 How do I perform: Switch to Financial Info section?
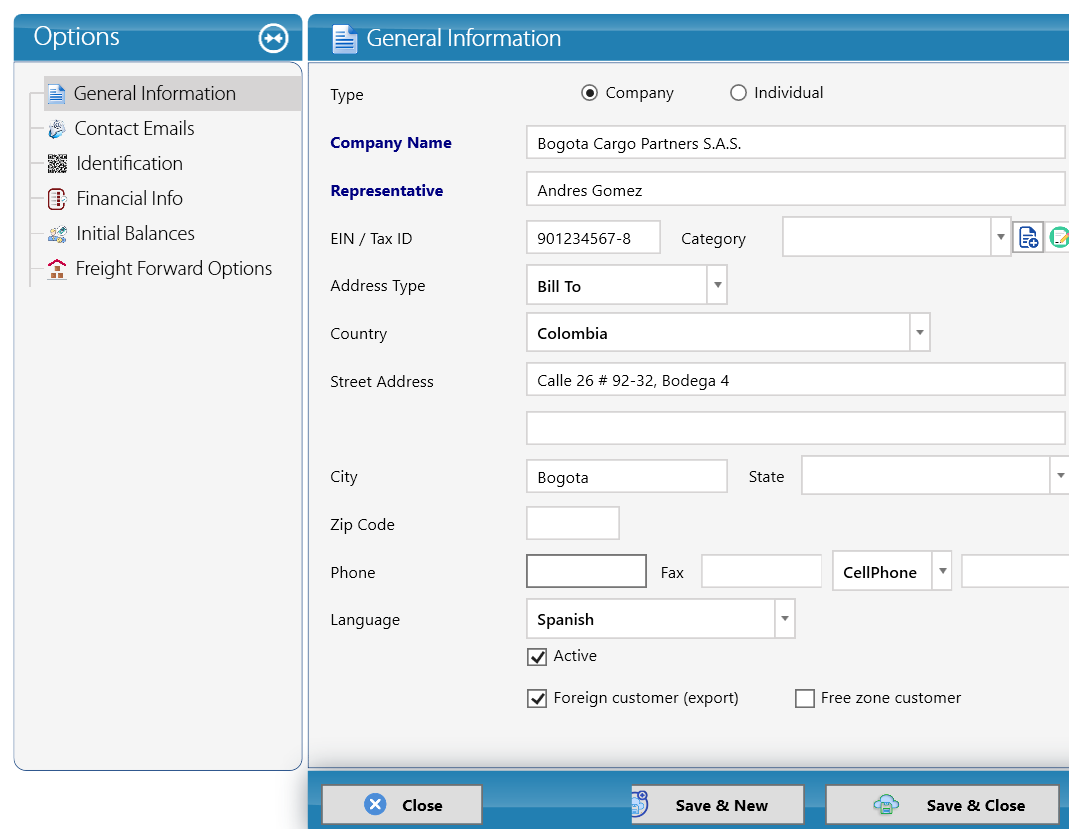pos(130,198)
